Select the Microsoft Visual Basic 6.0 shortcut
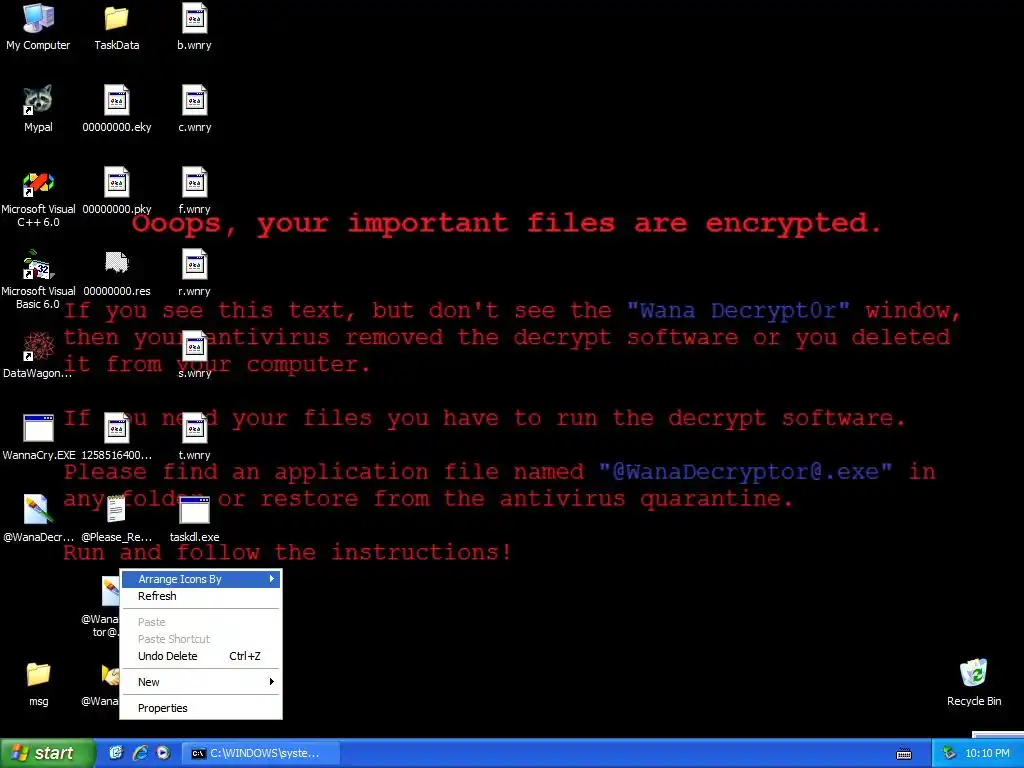This screenshot has width=1024, height=768. (x=38, y=281)
